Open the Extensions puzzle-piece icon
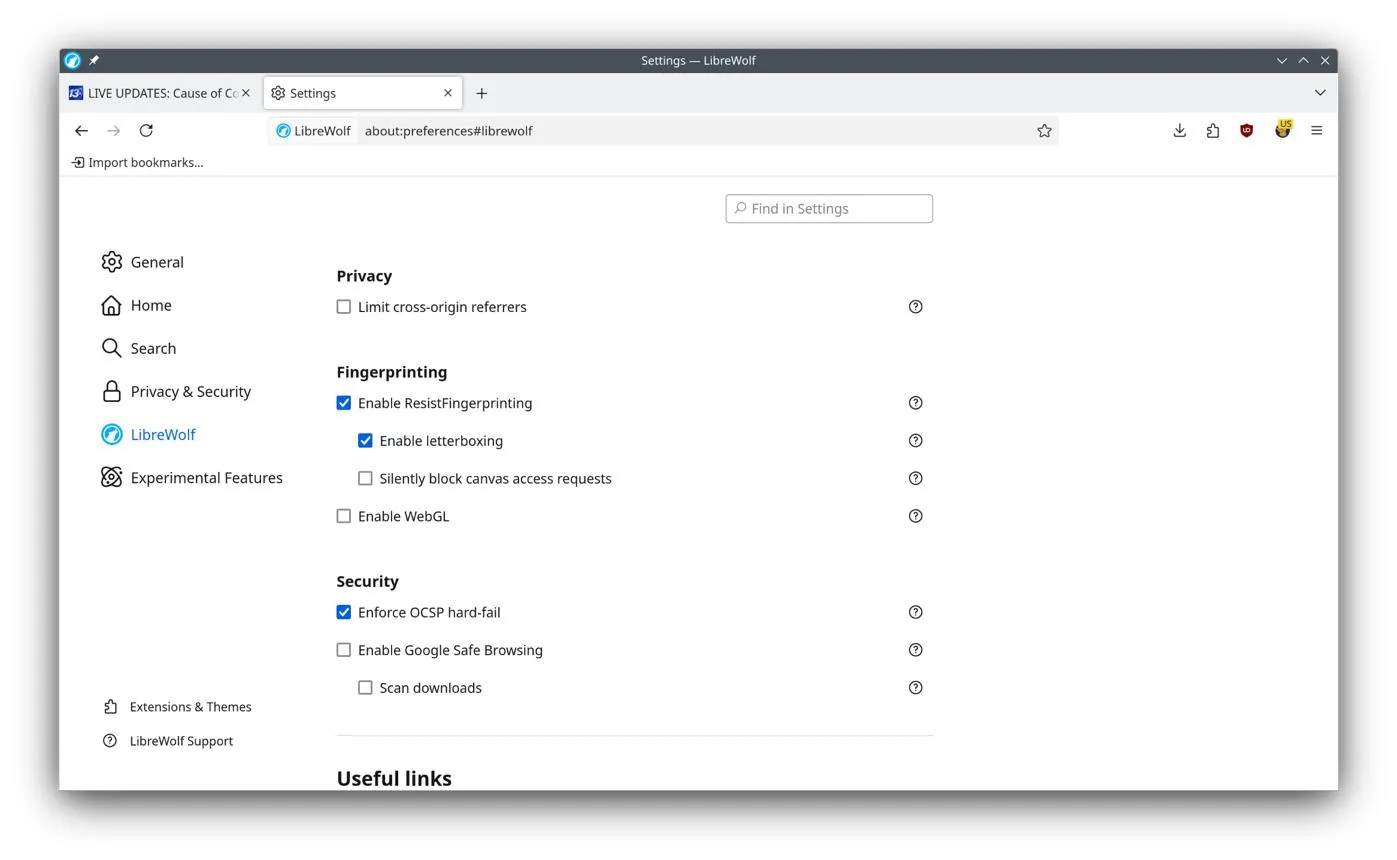 coord(1213,131)
